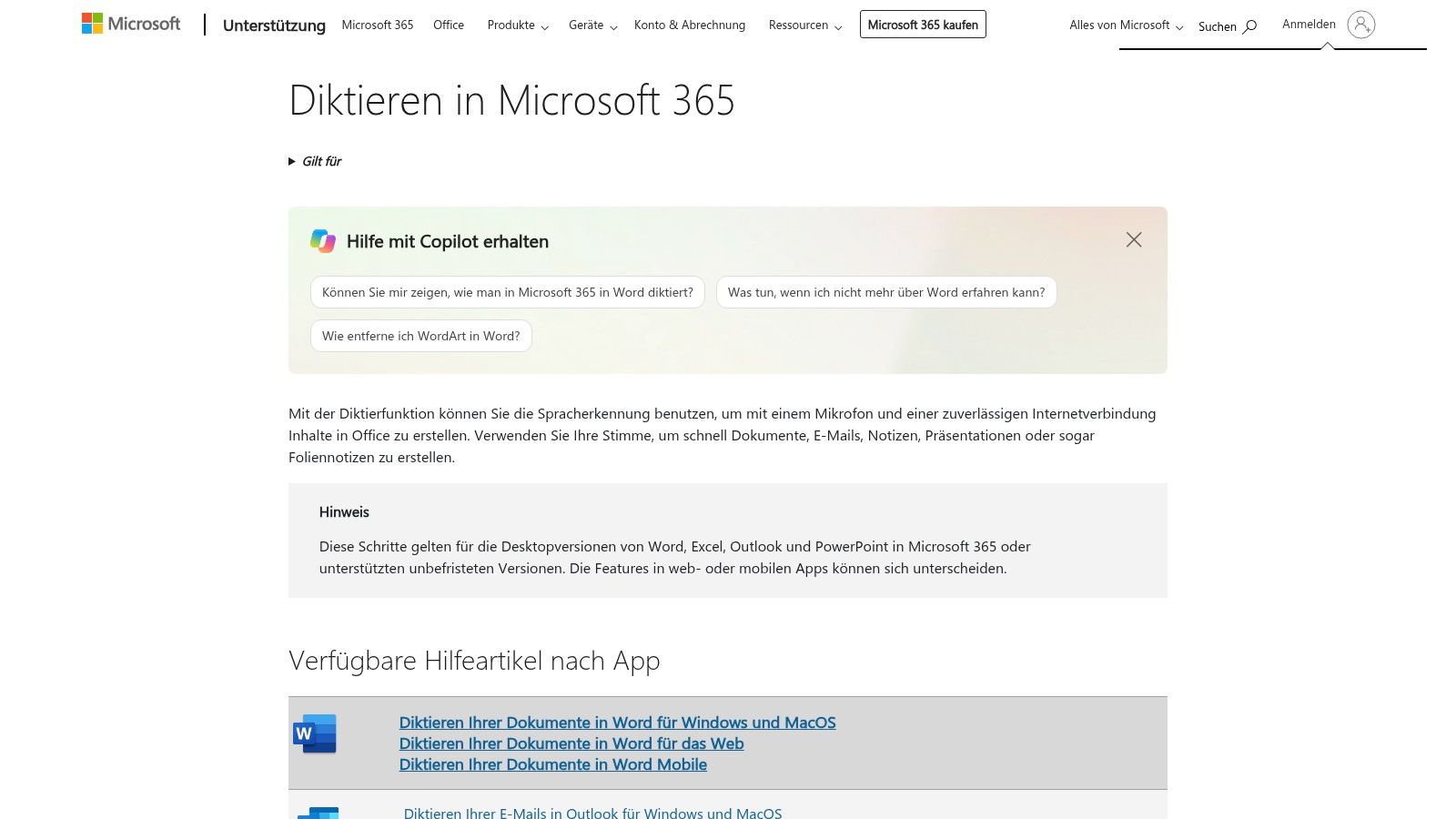Click the Anmelden sign-in link
This screenshot has height=819, width=1456.
(x=1309, y=25)
